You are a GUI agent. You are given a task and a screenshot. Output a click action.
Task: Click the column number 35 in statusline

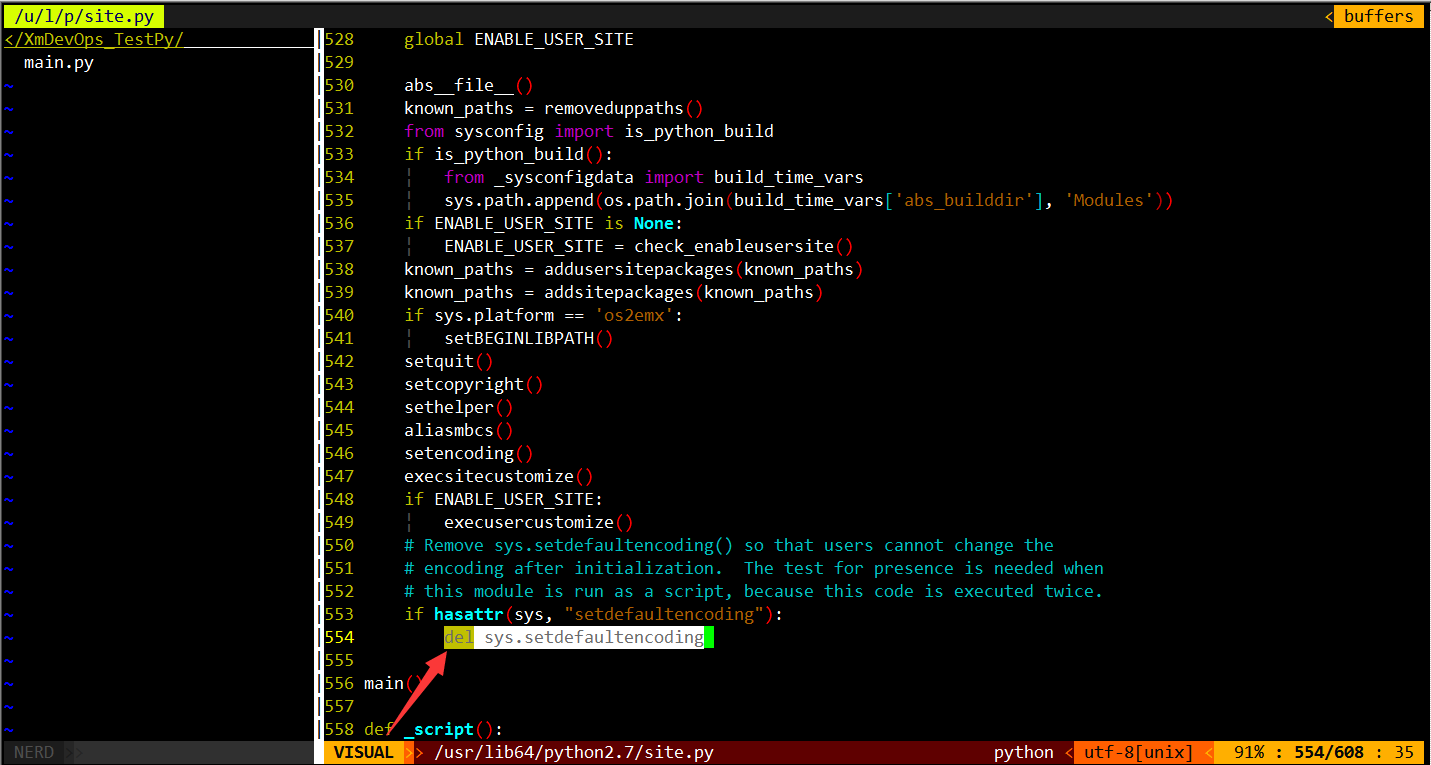[x=1404, y=752]
